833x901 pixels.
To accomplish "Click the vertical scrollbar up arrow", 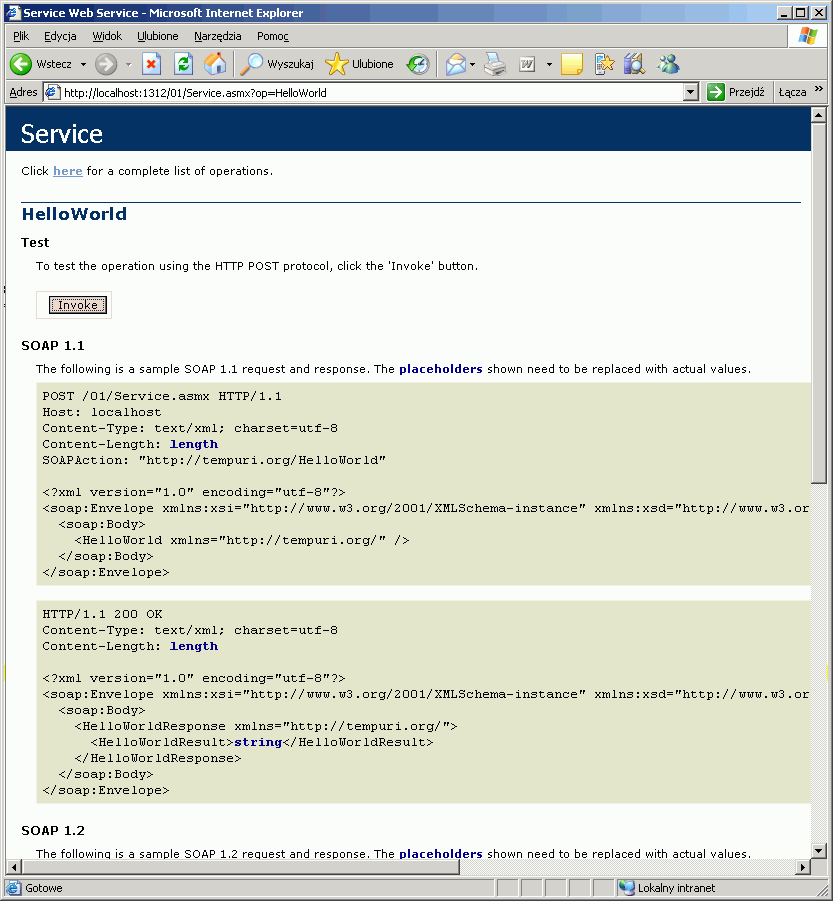I will pyautogui.click(x=819, y=115).
